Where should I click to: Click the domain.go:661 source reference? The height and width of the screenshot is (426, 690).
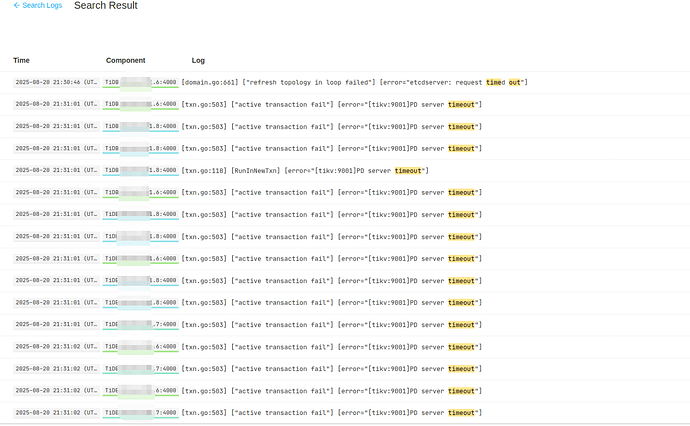210,82
